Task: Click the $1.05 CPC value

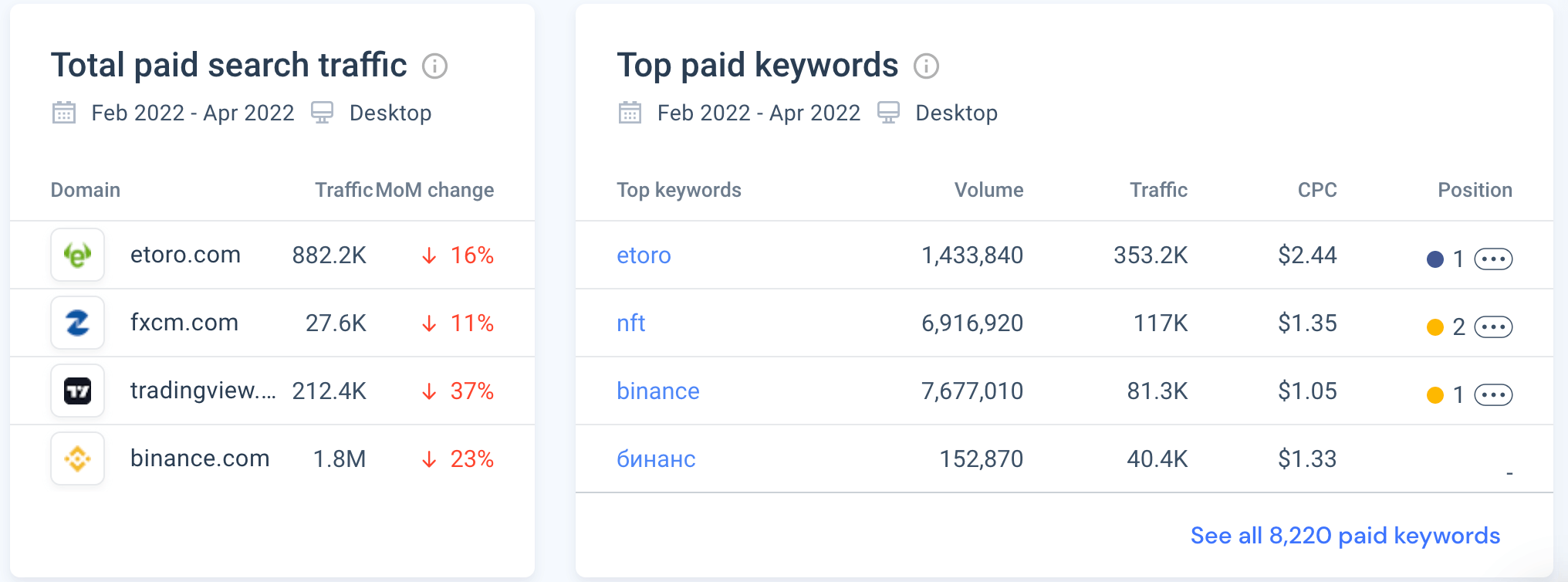Action: point(1307,391)
